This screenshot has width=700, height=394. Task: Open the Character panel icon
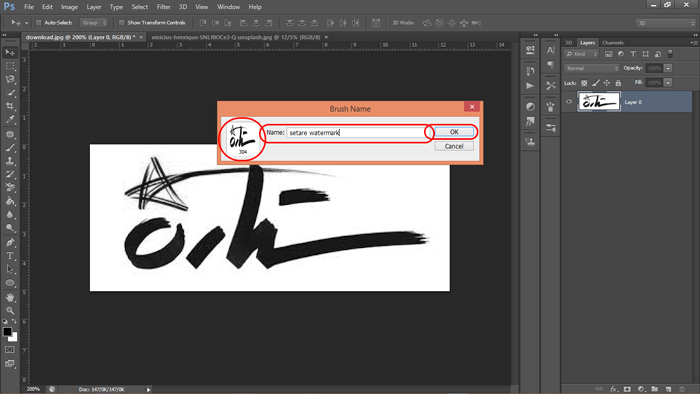tap(550, 50)
